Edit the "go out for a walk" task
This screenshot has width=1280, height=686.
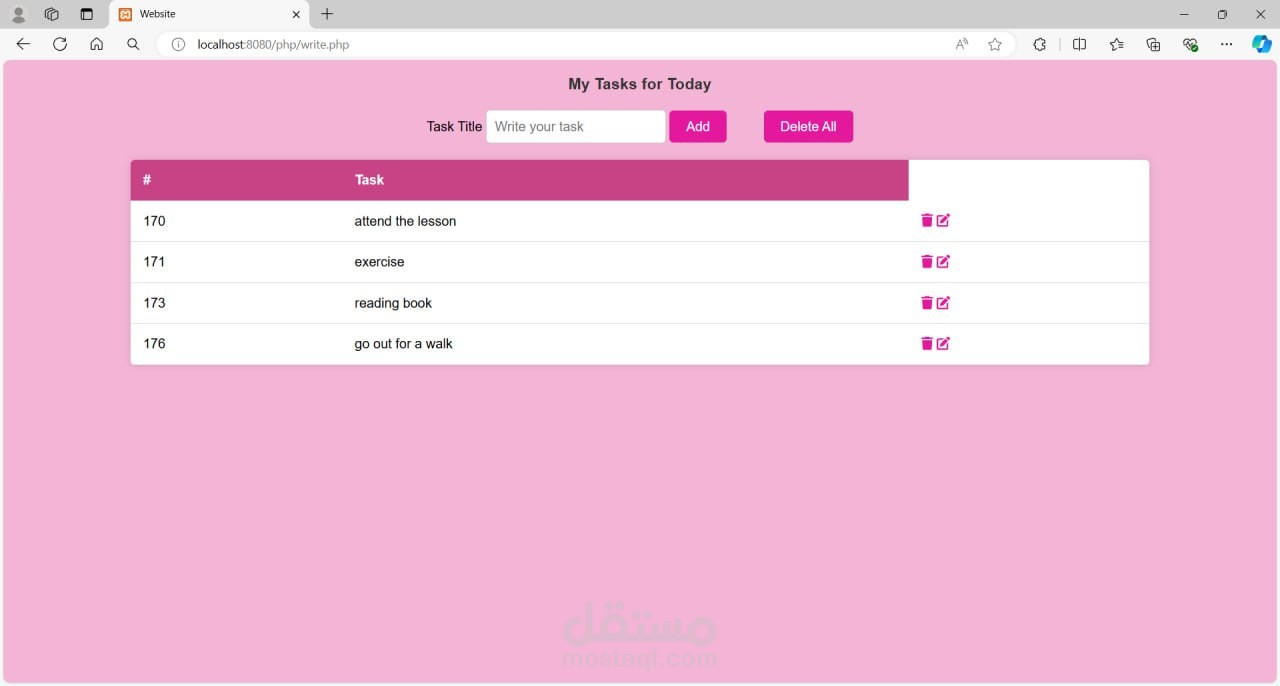(943, 343)
